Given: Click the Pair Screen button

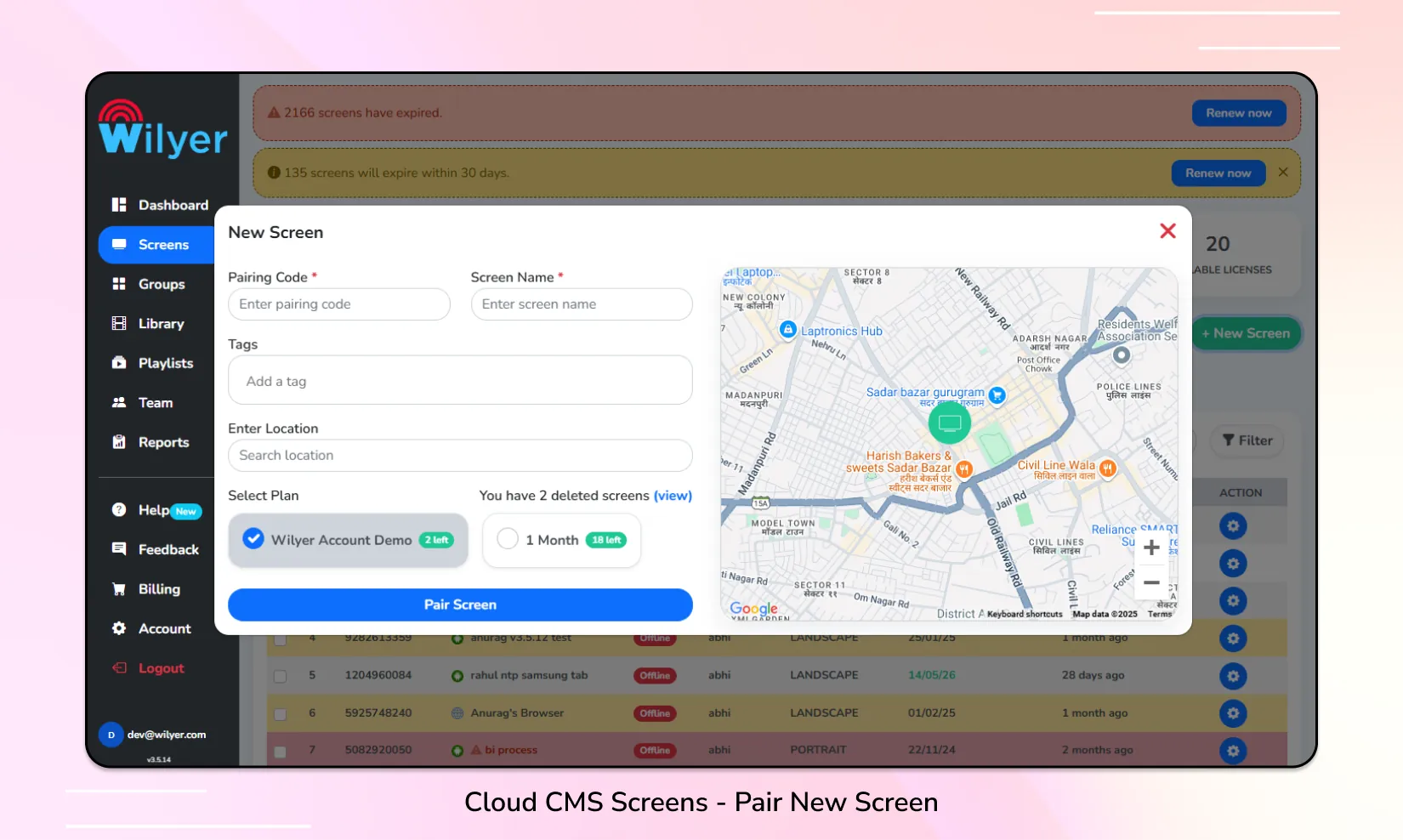Looking at the screenshot, I should click(x=460, y=604).
